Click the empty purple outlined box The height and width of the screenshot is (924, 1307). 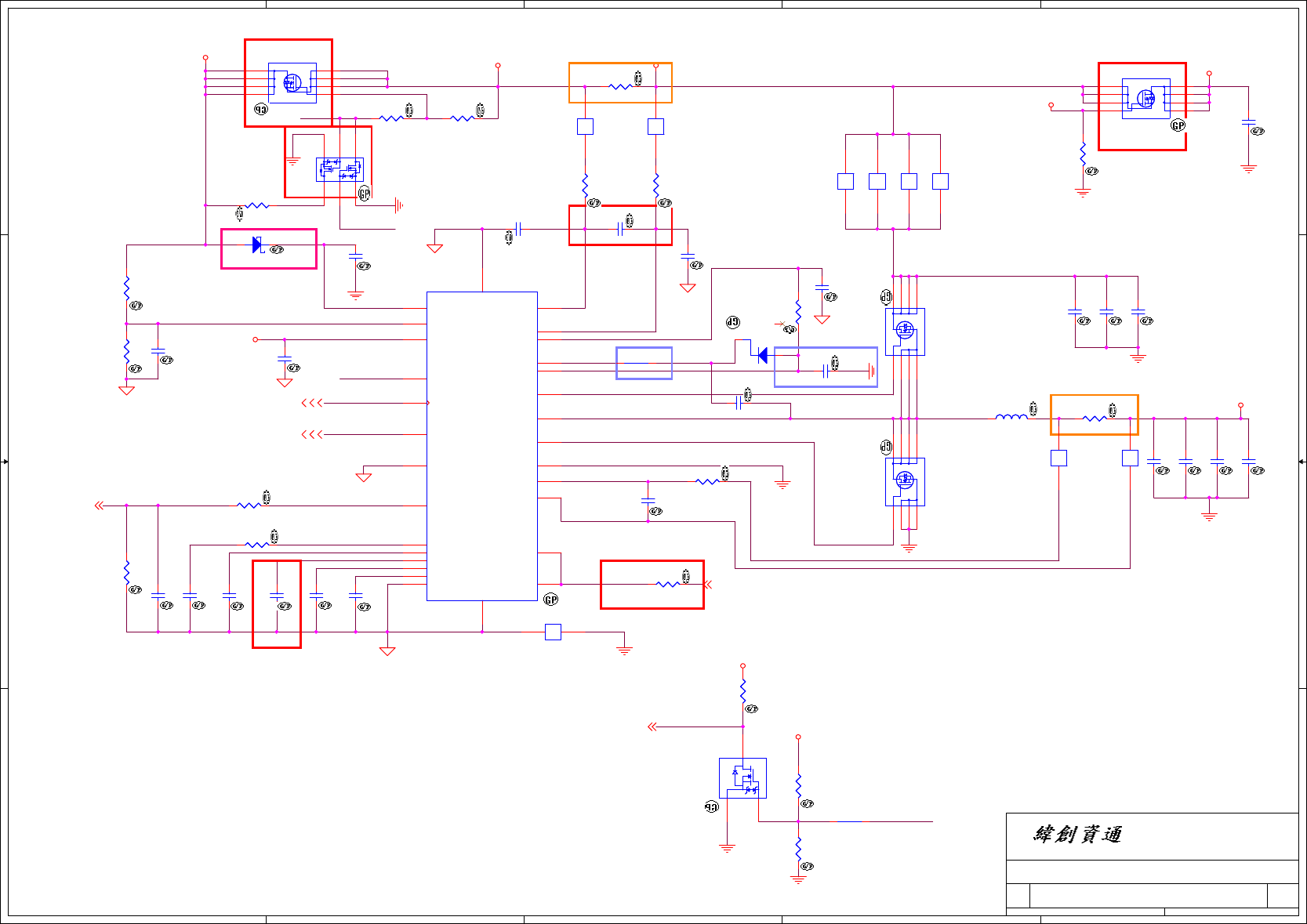coord(644,363)
